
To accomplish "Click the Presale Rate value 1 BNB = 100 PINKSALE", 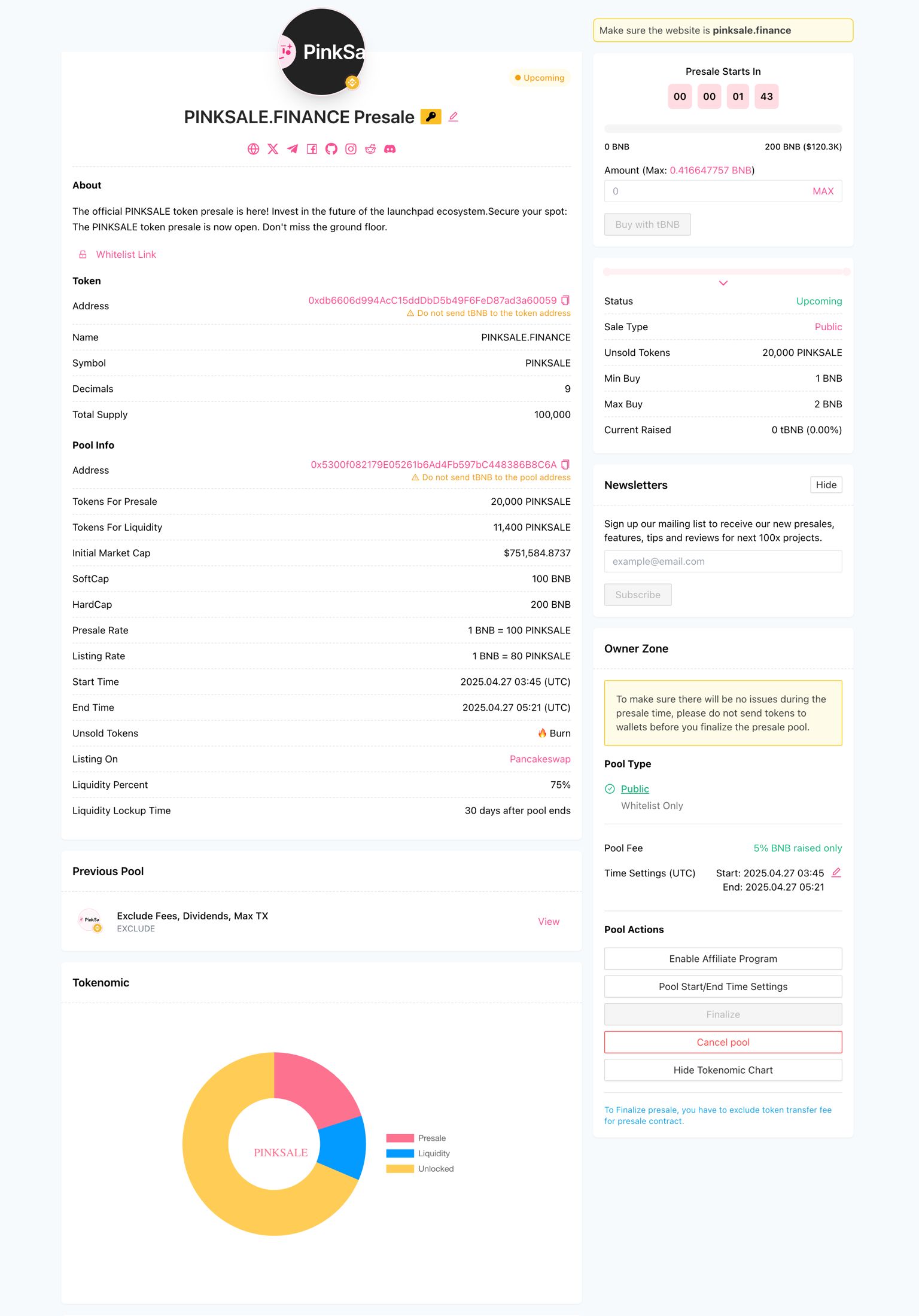I will point(519,630).
